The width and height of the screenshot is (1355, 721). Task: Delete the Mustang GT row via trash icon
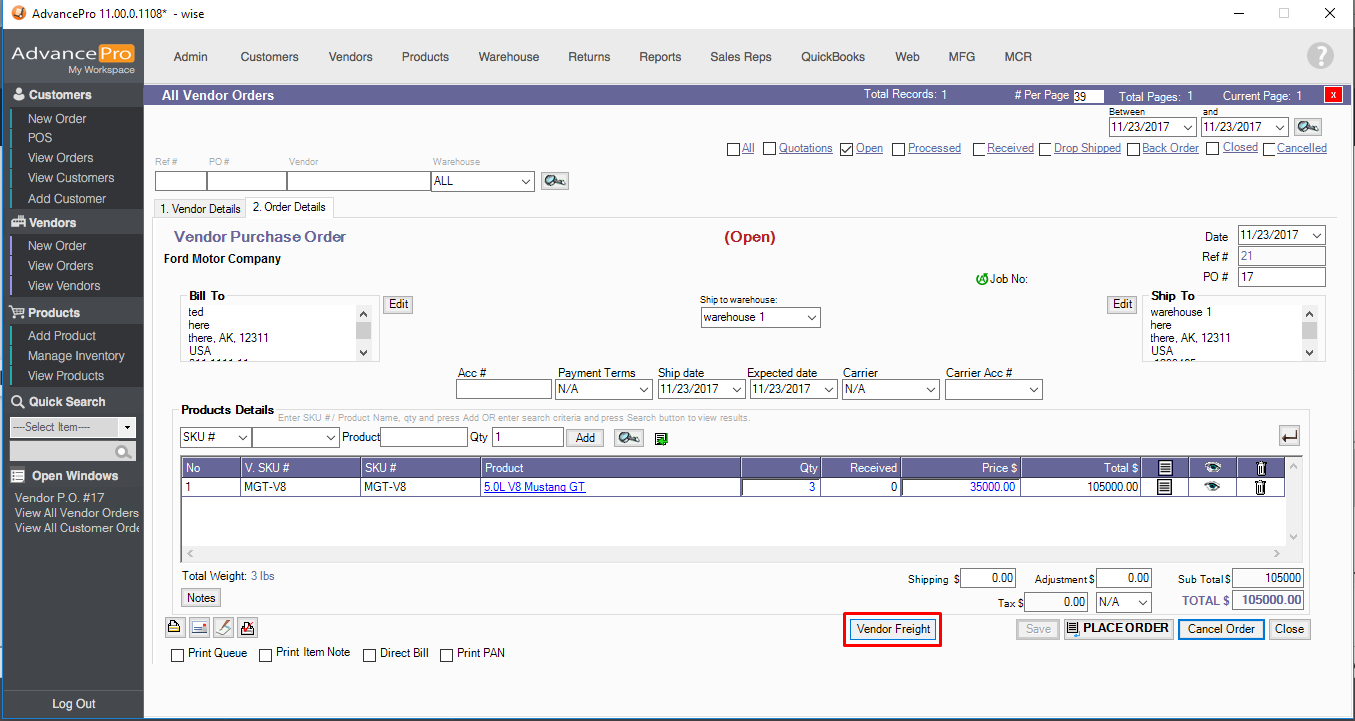pyautogui.click(x=1260, y=487)
